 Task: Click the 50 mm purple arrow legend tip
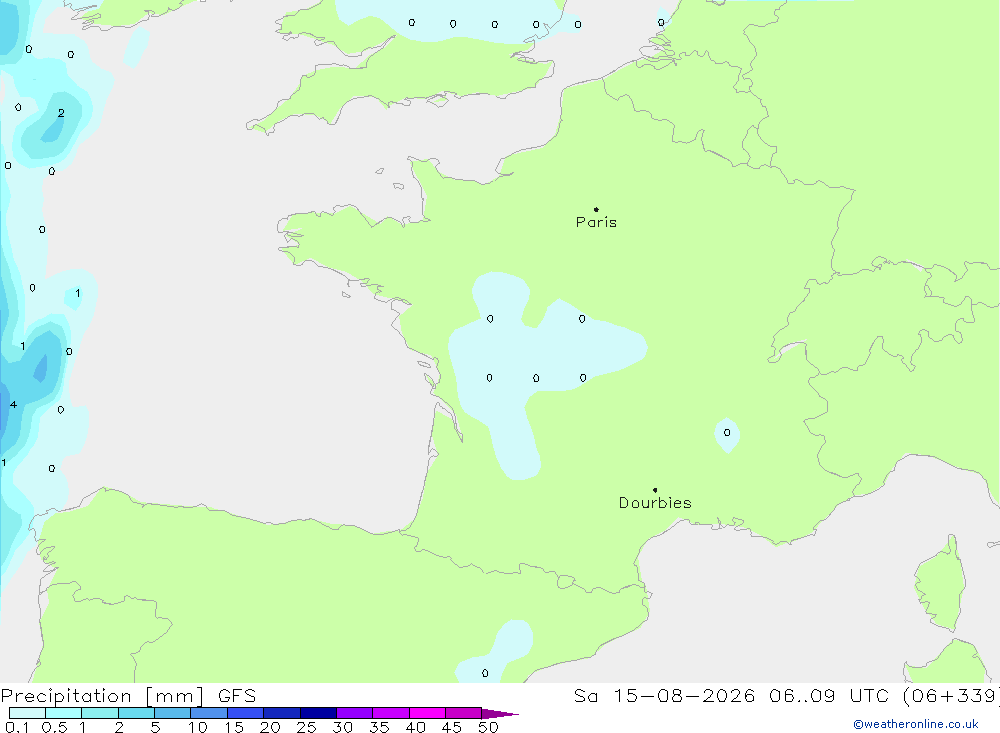click(x=500, y=713)
